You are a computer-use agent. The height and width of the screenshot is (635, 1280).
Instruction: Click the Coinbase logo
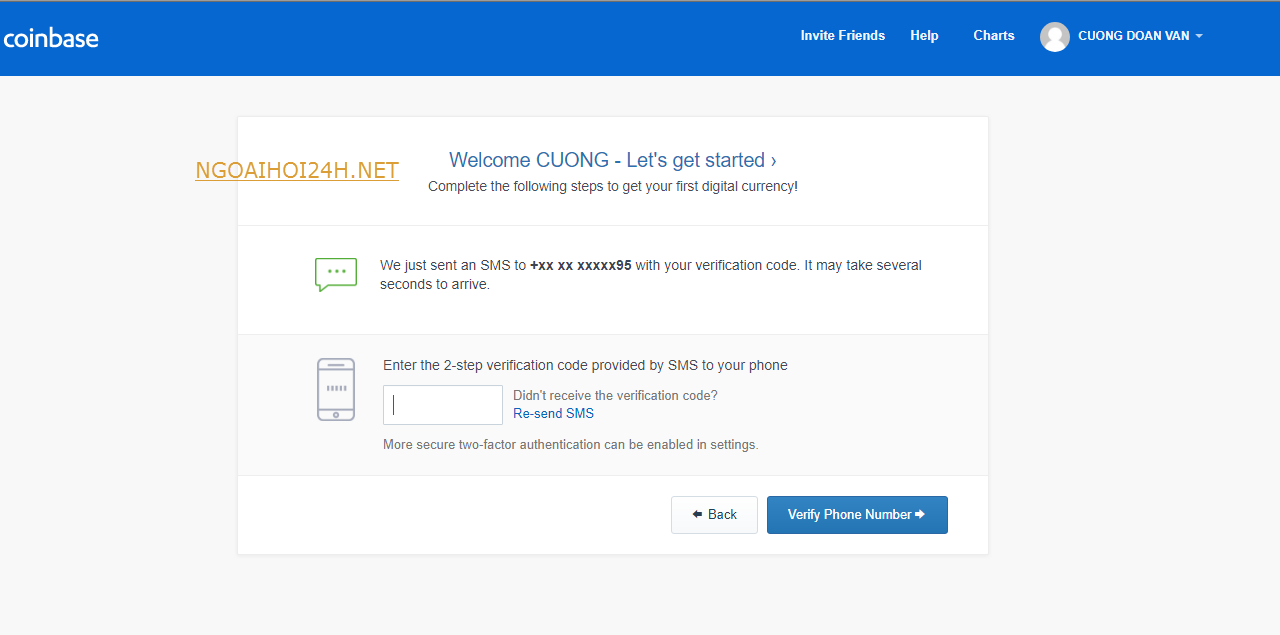tap(51, 38)
